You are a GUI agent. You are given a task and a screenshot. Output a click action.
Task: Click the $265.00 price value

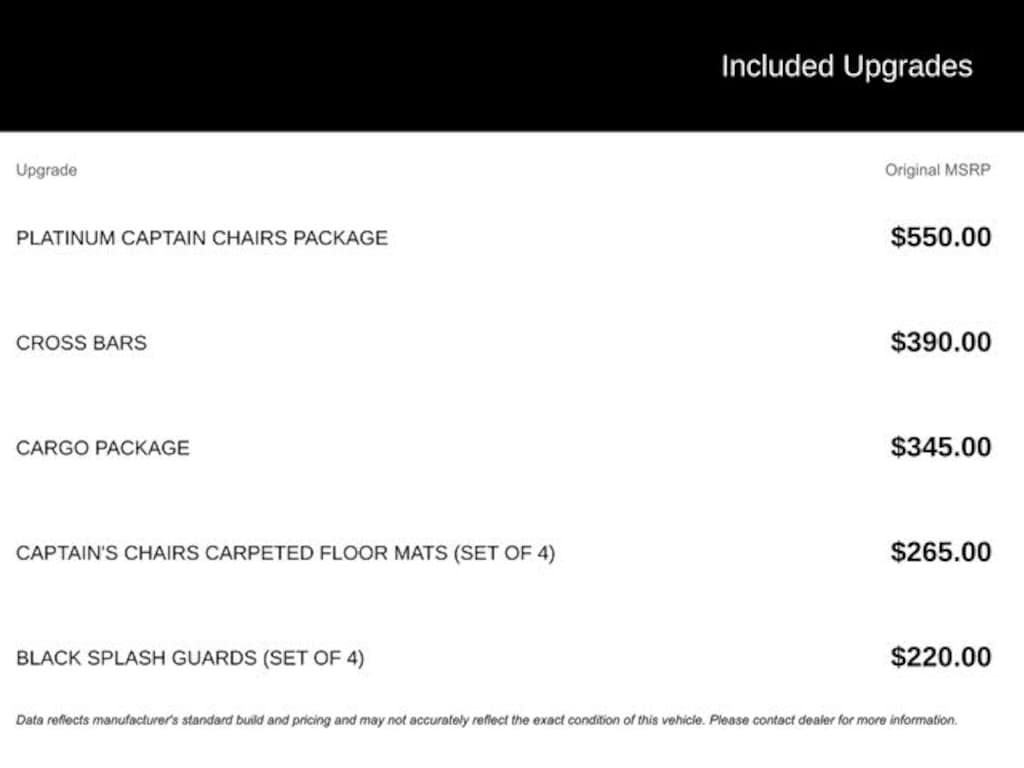tap(941, 552)
